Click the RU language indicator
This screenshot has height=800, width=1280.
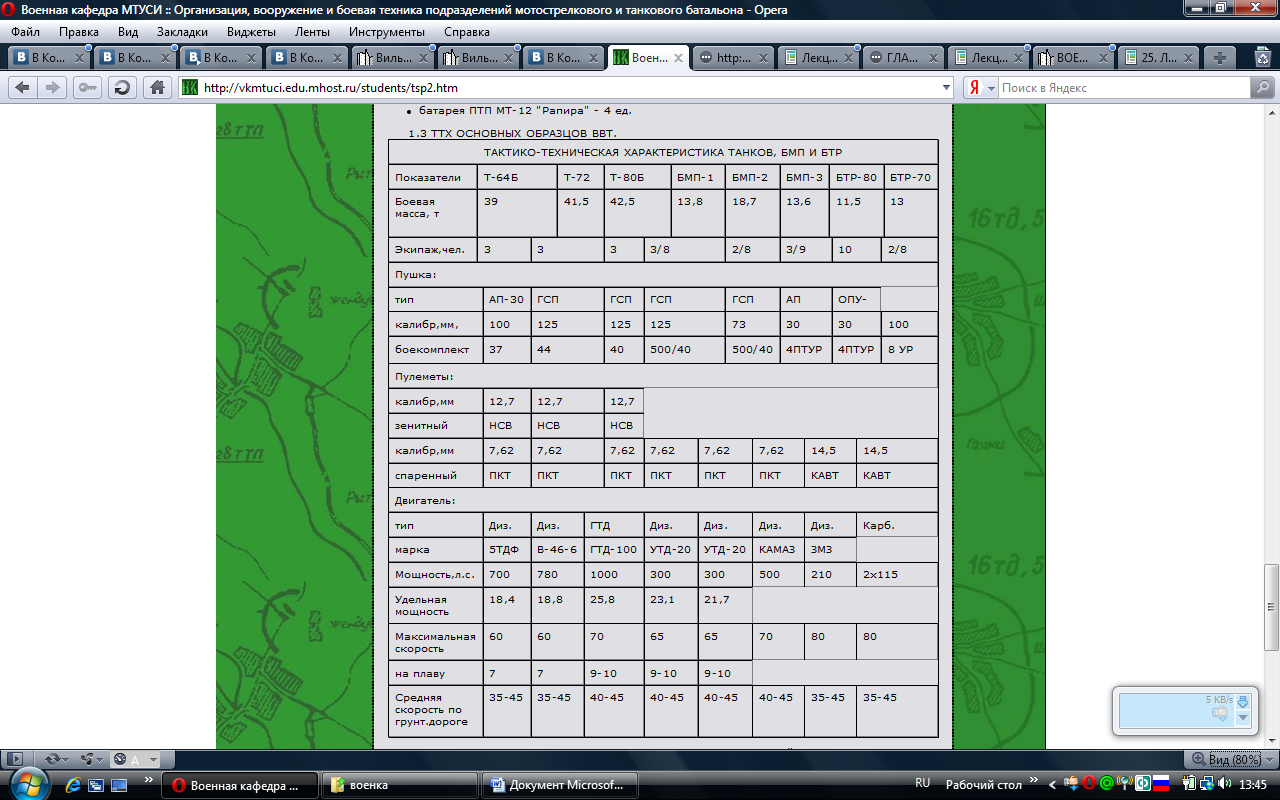pos(922,784)
